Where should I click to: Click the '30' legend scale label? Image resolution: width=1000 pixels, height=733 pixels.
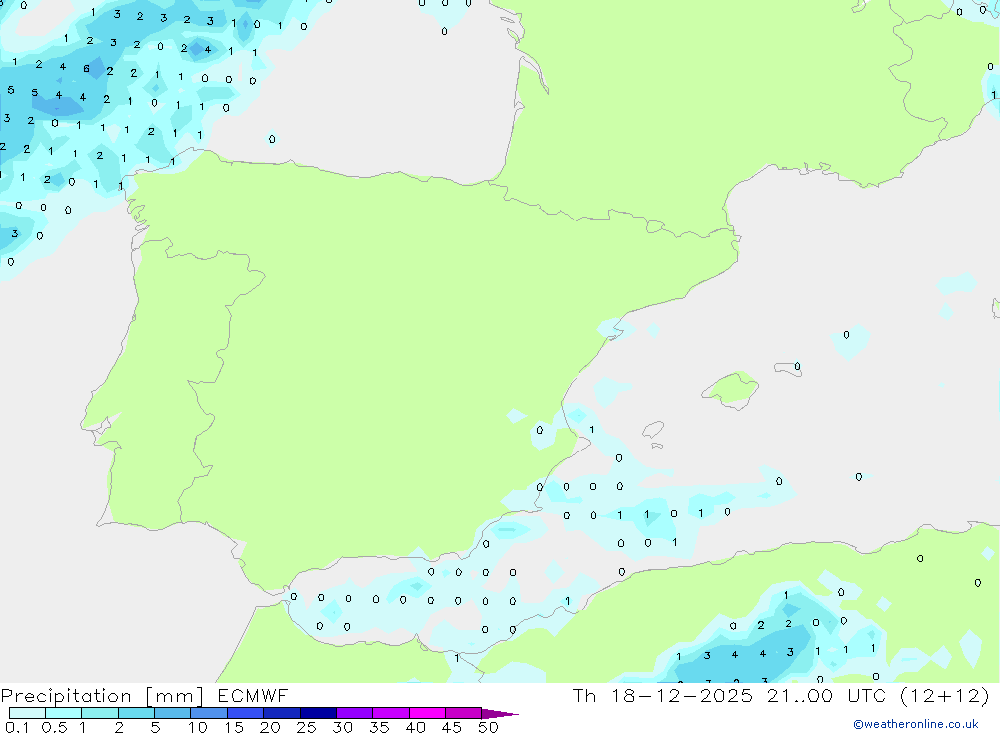click(x=342, y=727)
